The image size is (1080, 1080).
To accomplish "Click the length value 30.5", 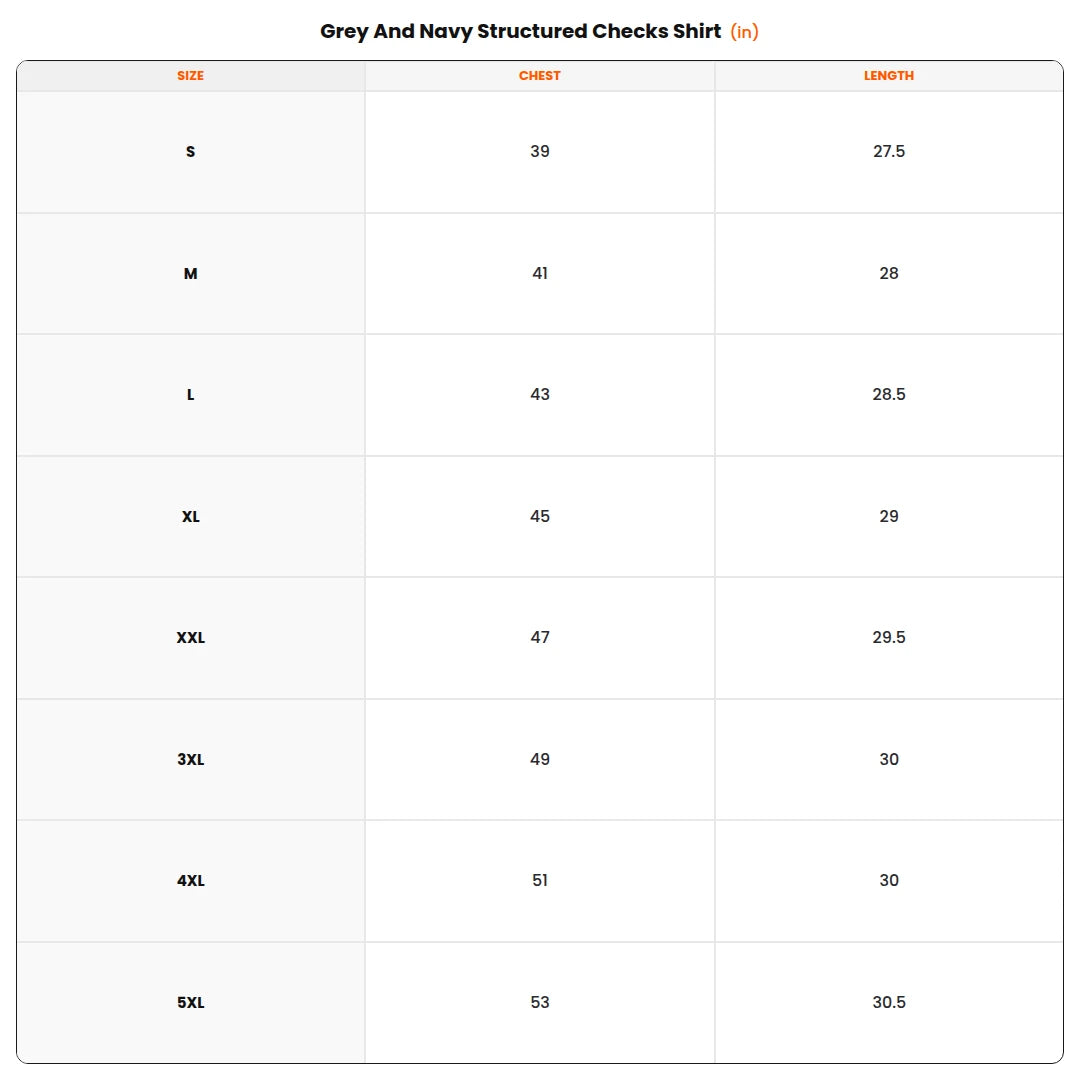I will point(889,1002).
